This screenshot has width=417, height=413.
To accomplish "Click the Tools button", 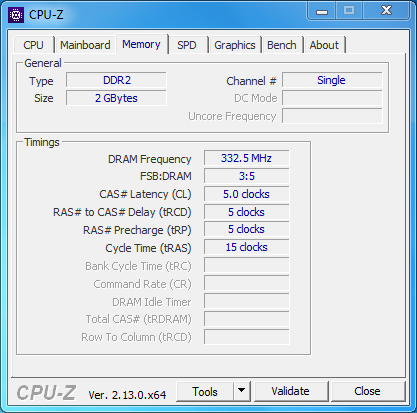I will [205, 391].
